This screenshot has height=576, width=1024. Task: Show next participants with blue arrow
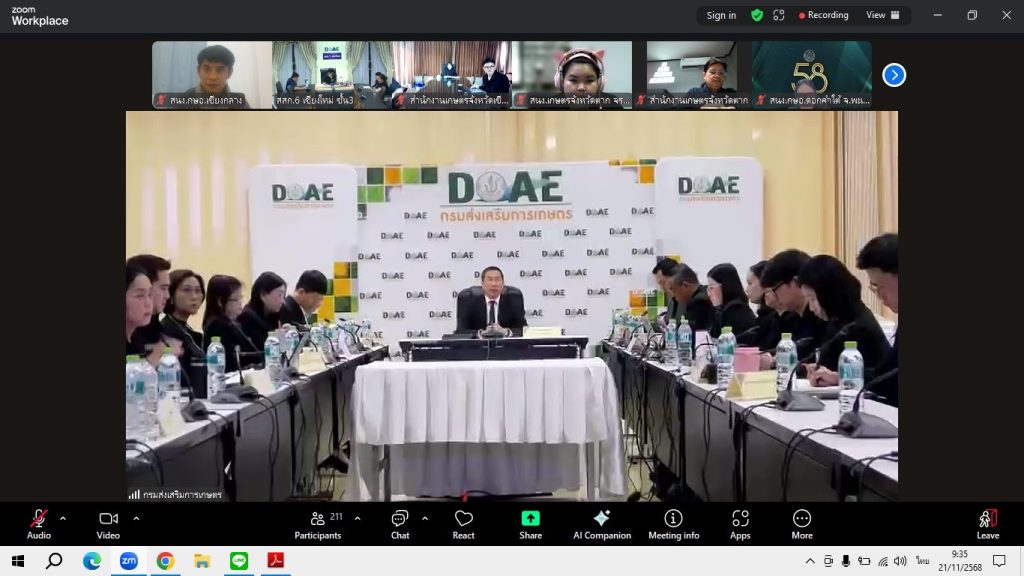tap(893, 75)
